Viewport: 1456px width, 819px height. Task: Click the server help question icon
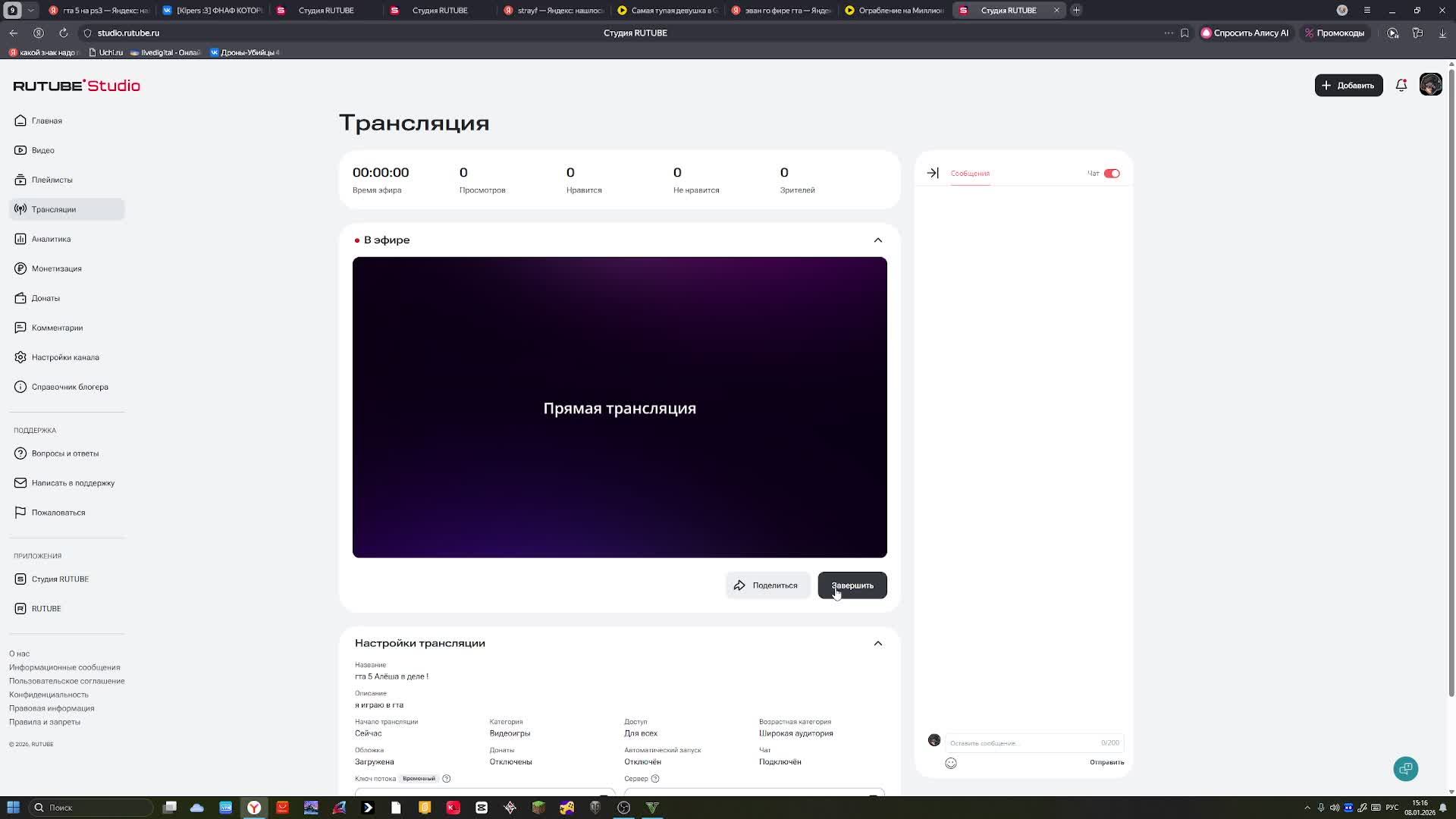655,779
